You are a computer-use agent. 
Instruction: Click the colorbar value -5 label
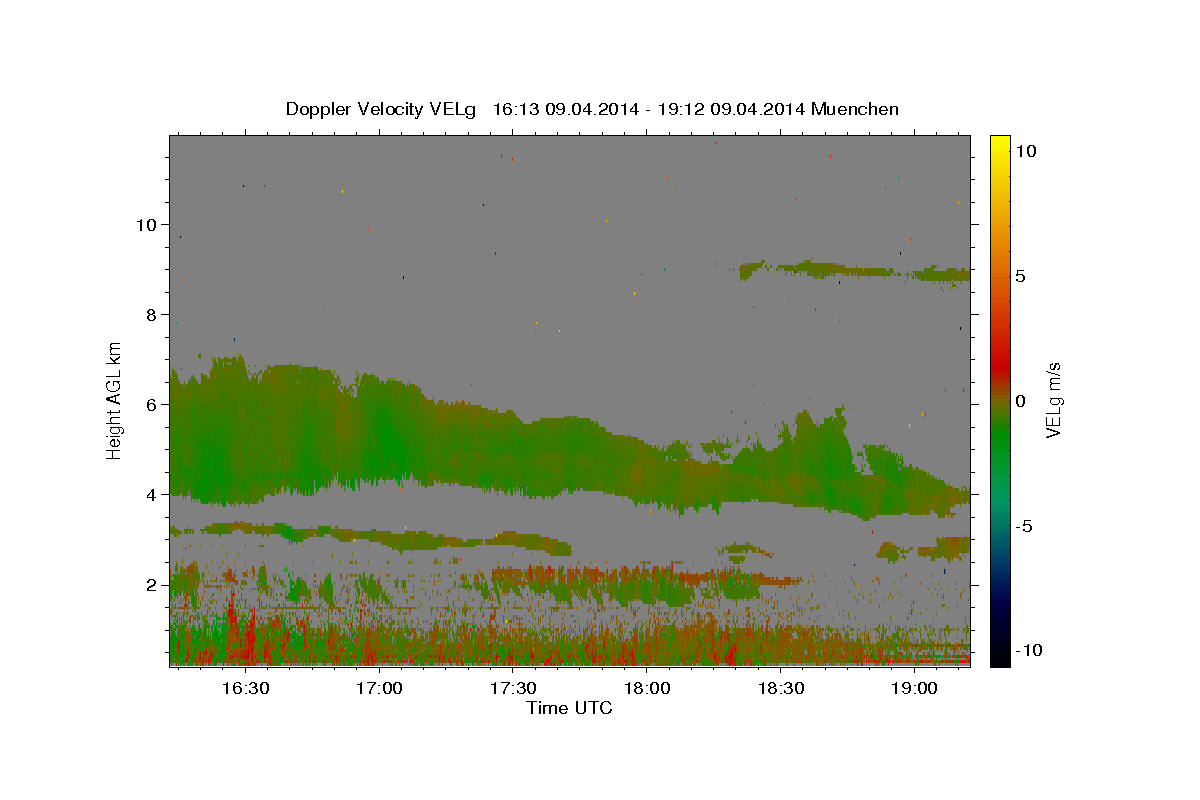pos(1023,526)
